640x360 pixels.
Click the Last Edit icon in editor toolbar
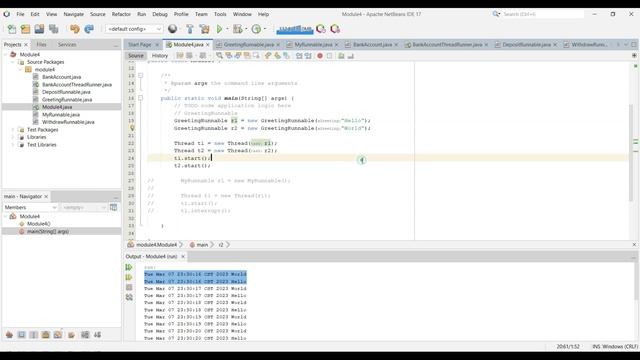(180, 56)
